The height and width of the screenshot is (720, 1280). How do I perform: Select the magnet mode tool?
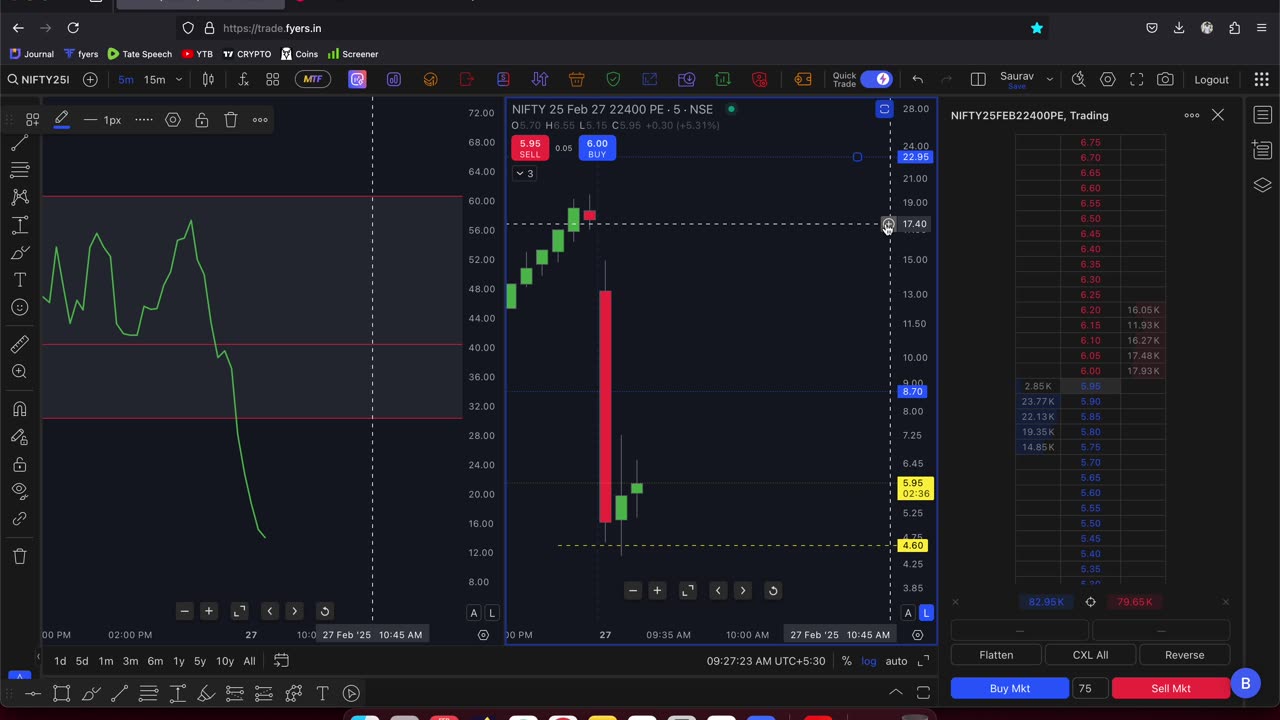tap(19, 409)
